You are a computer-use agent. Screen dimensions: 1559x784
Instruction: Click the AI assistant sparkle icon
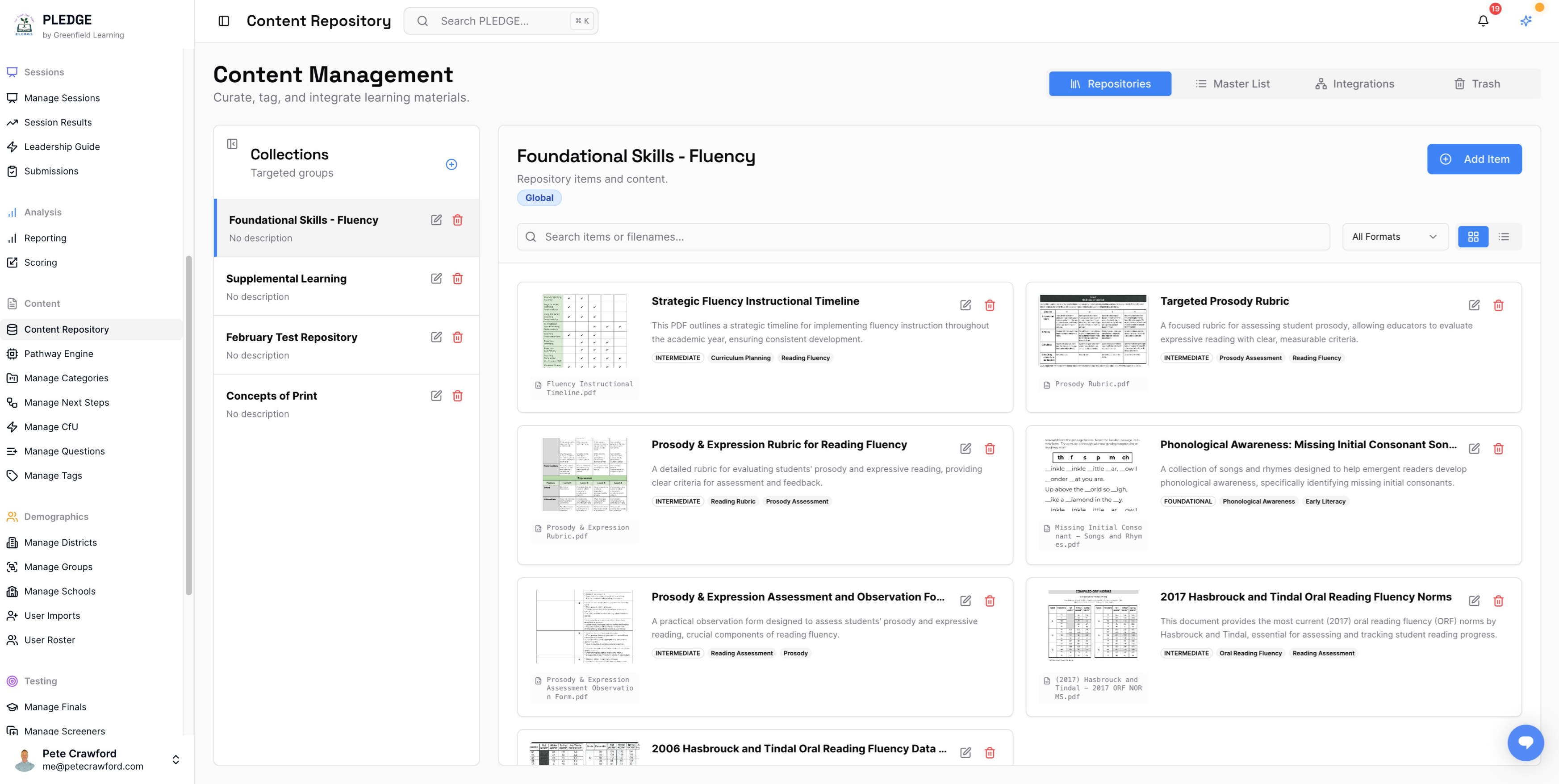point(1525,21)
